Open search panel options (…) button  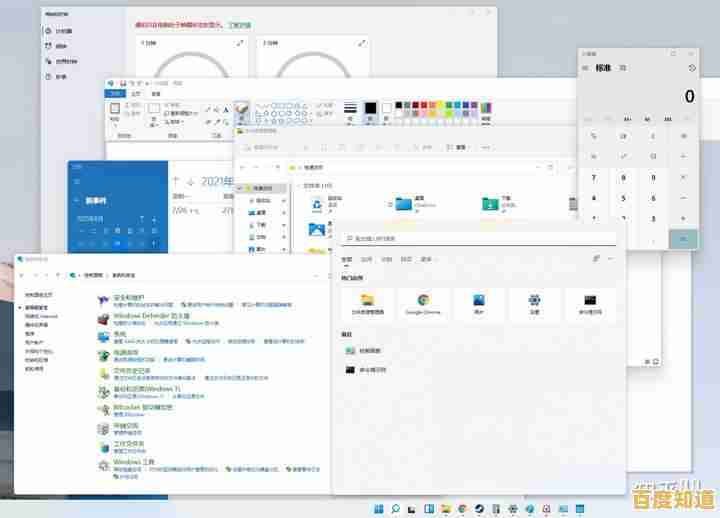pyautogui.click(x=611, y=259)
